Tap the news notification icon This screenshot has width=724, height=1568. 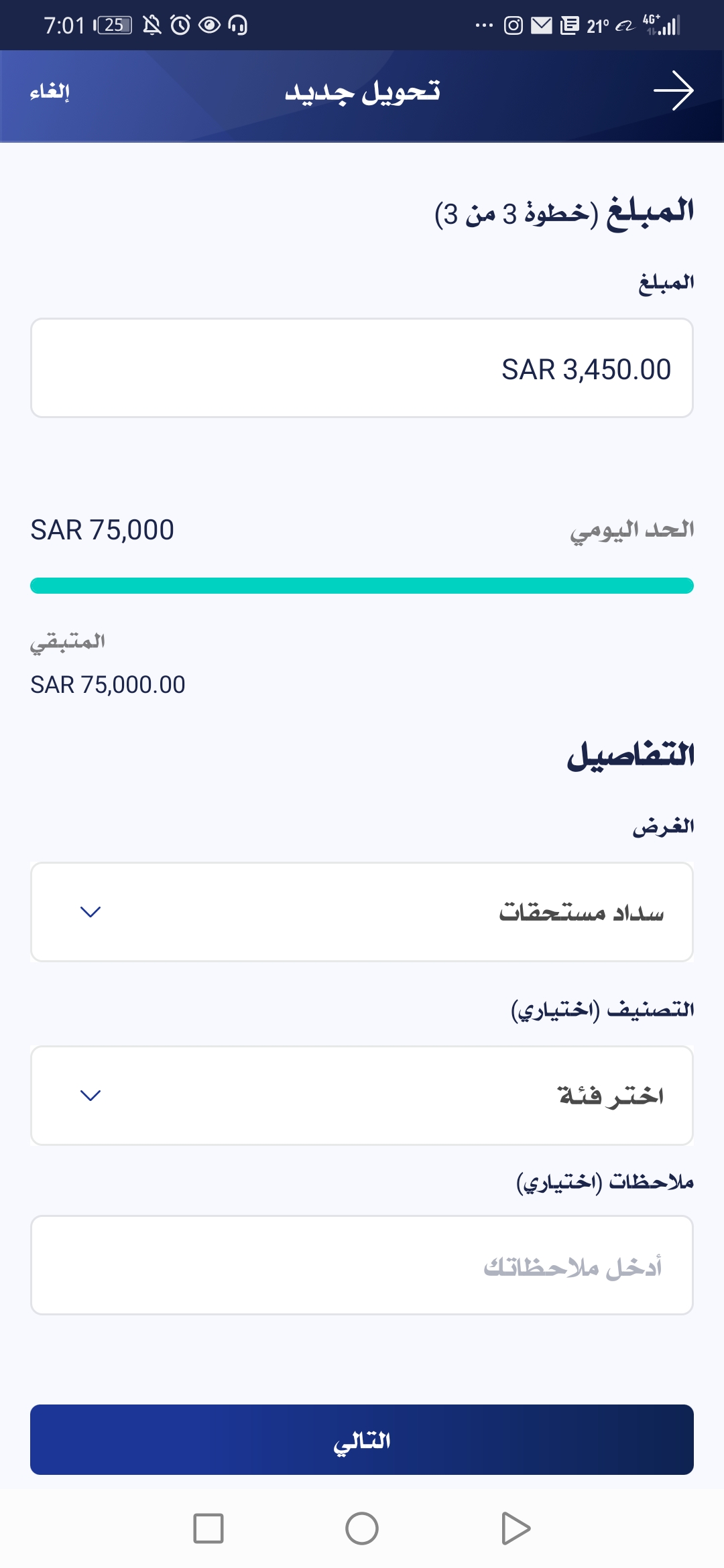[x=569, y=26]
